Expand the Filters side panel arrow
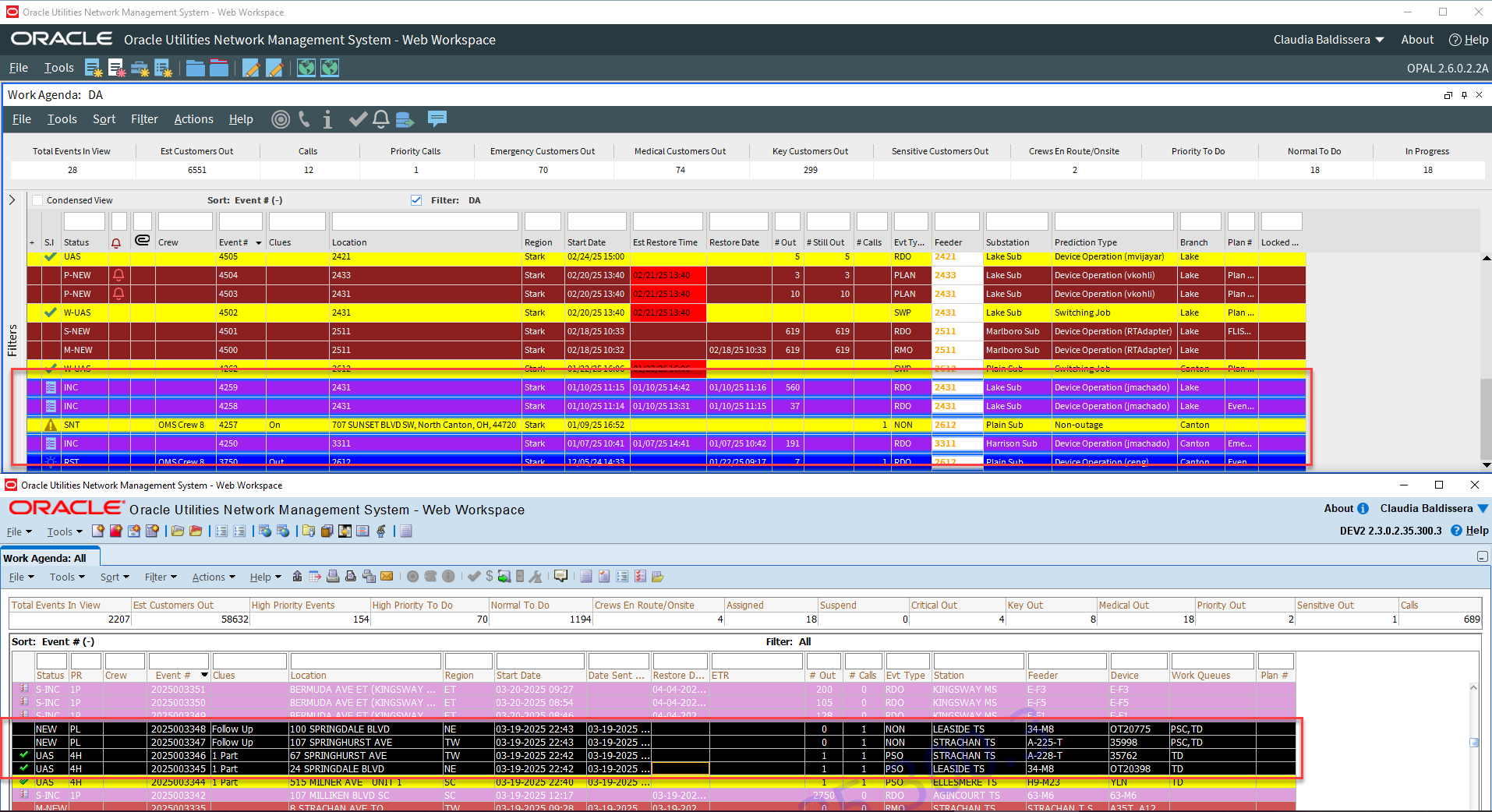The image size is (1492, 812). pos(12,200)
